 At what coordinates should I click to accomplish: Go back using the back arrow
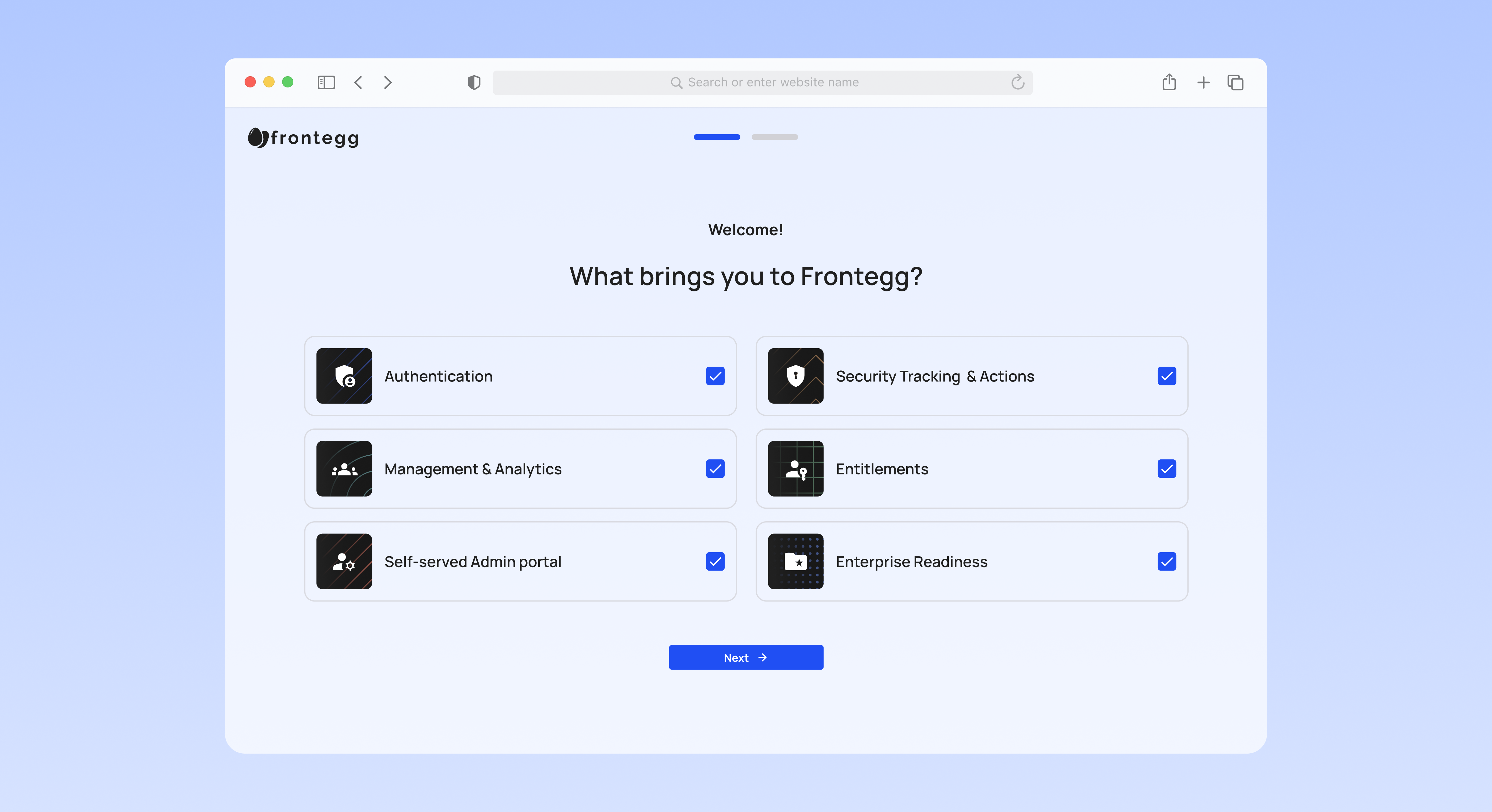click(358, 82)
